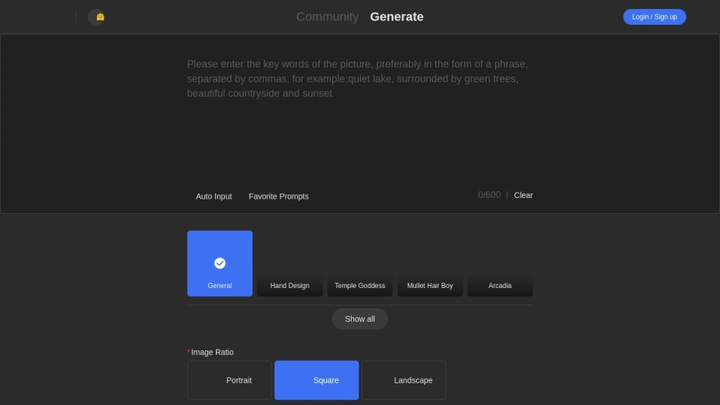
Task: Click the checkmark on General style
Action: coord(220,263)
